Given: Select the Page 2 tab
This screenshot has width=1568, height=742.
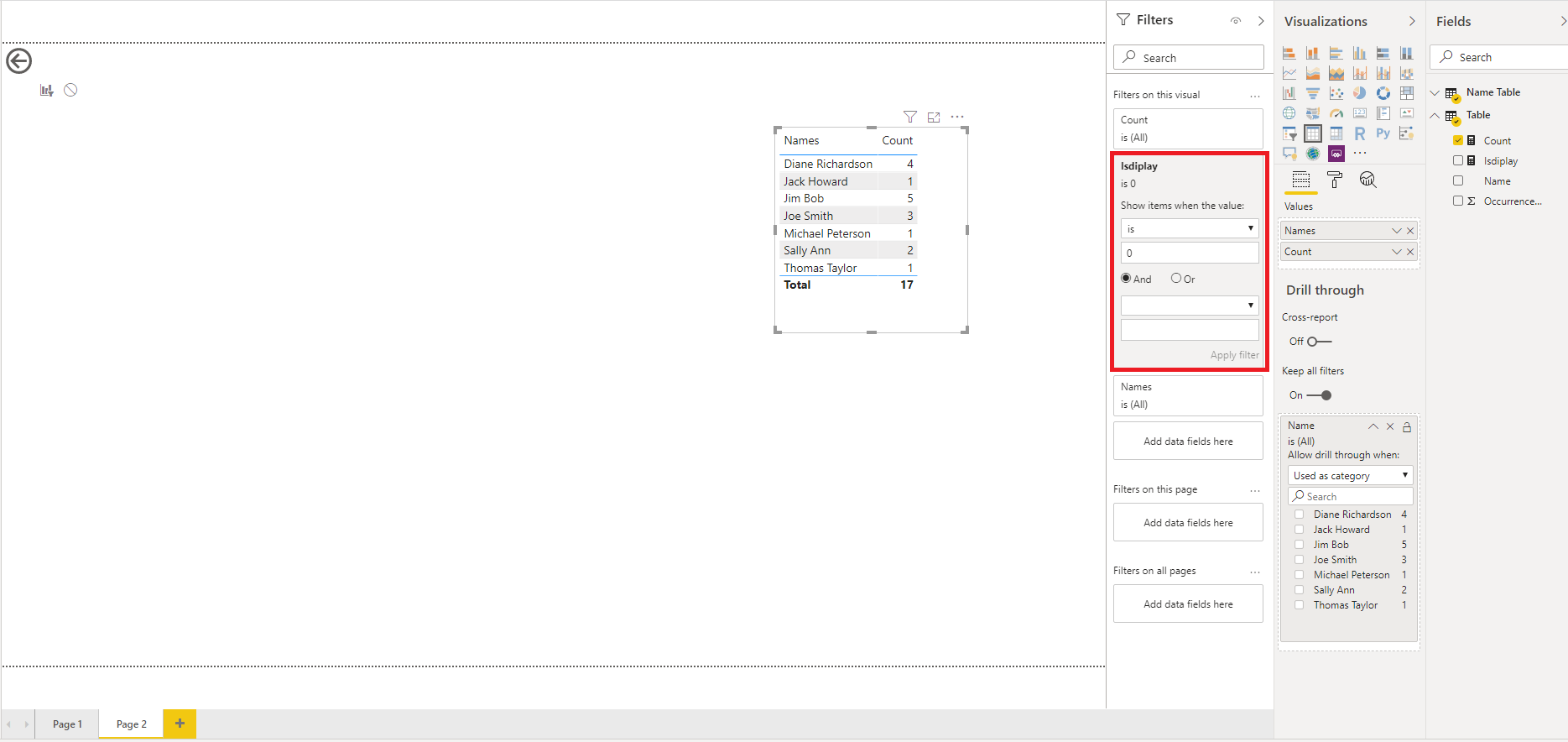Looking at the screenshot, I should pyautogui.click(x=131, y=724).
